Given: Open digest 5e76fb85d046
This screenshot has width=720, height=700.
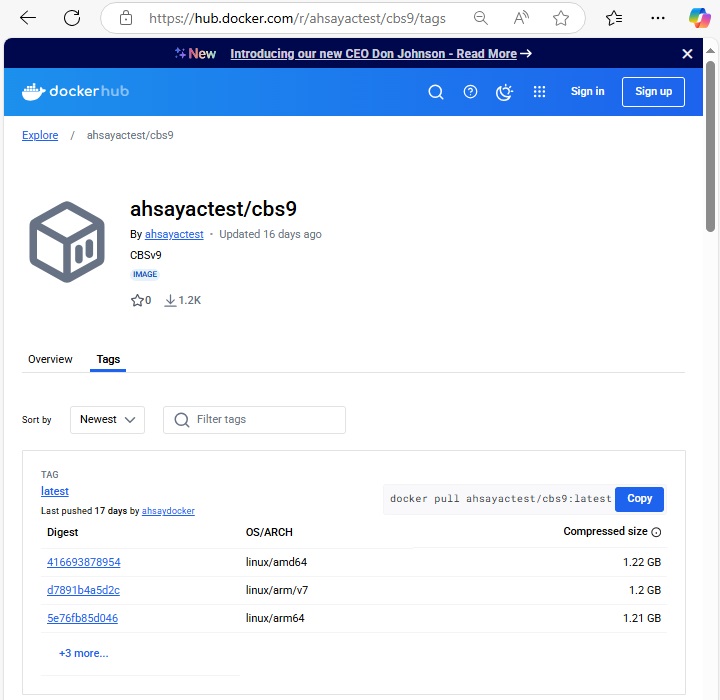Looking at the screenshot, I should tap(82, 618).
